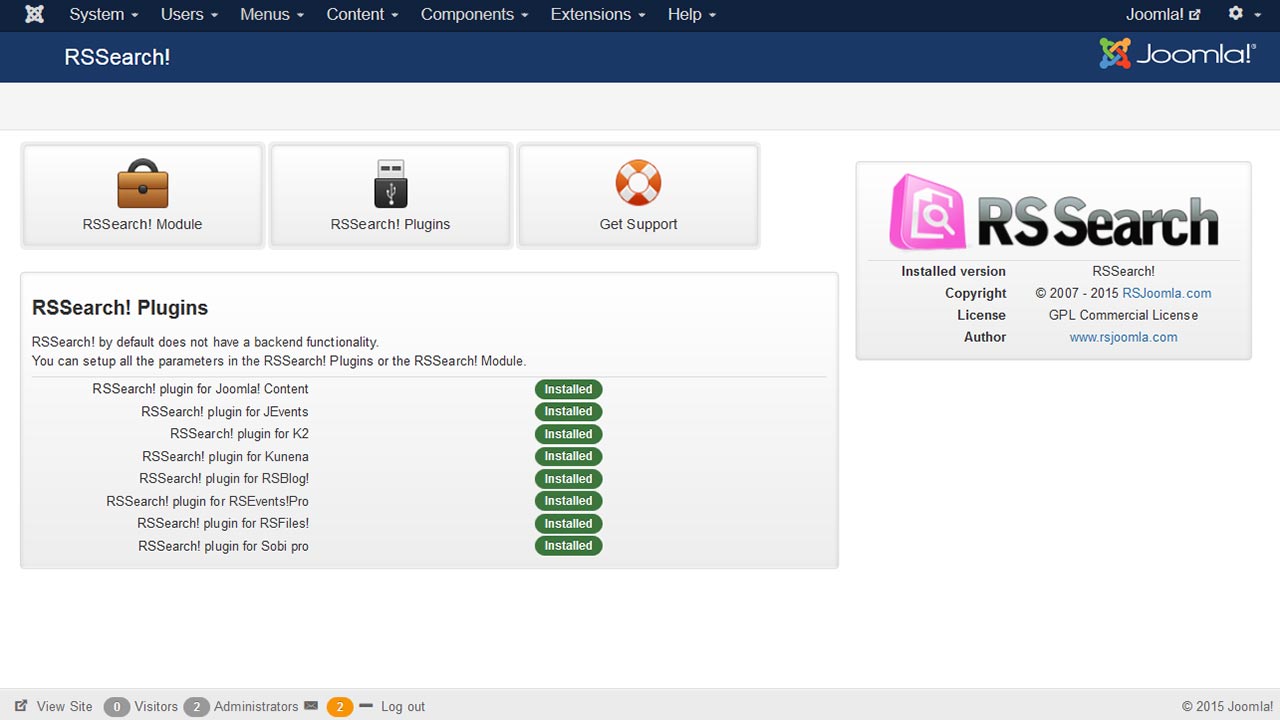Click Installed badge for Kunena plugin
The image size is (1280, 720).
point(568,456)
